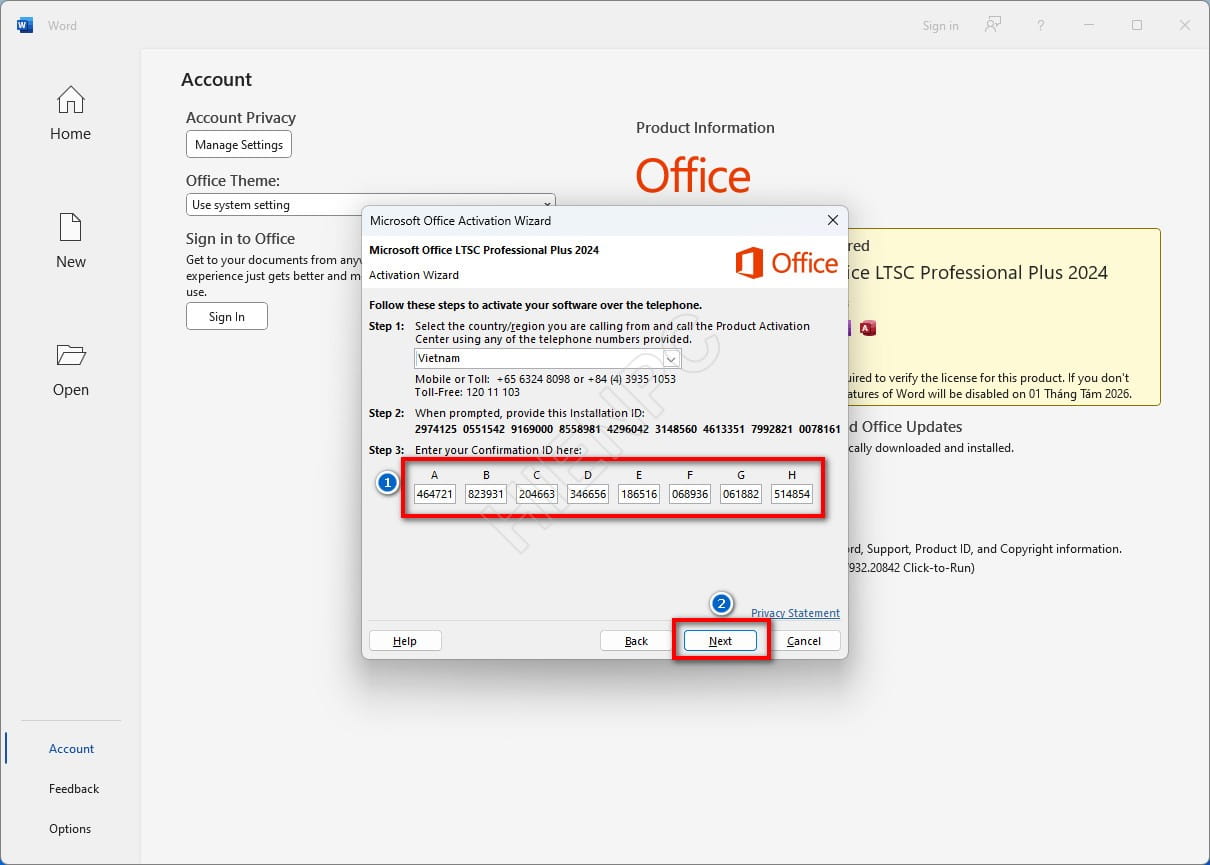
Task: Click Confirmation ID field H
Action: coord(792,494)
